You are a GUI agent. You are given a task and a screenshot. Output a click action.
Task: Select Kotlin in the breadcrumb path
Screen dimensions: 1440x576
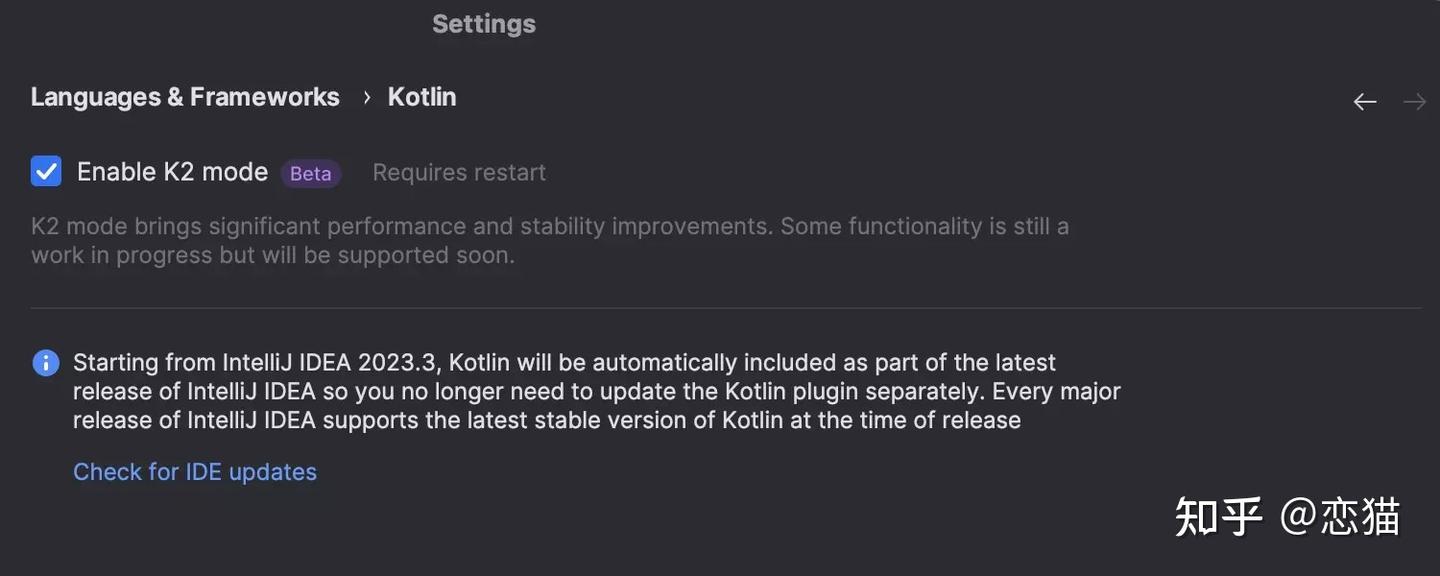pos(421,95)
